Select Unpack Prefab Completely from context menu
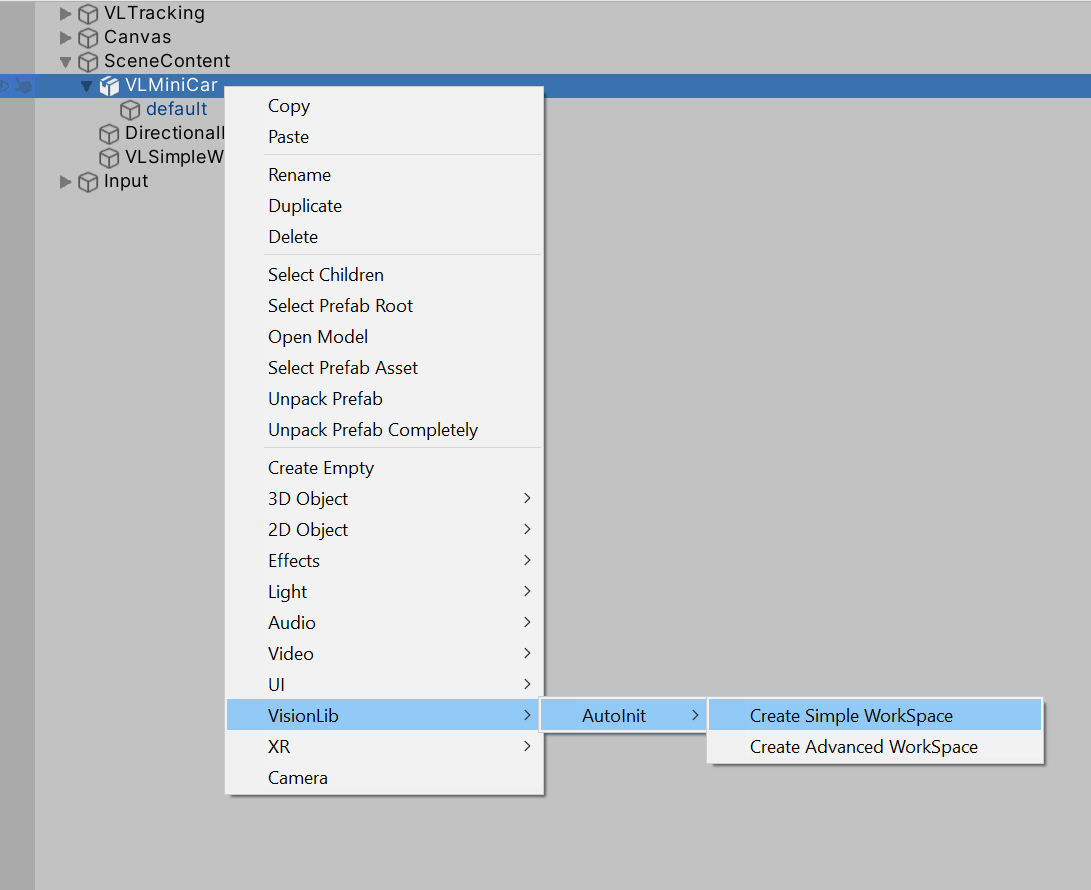Screen dimensions: 1091x890 373,430
